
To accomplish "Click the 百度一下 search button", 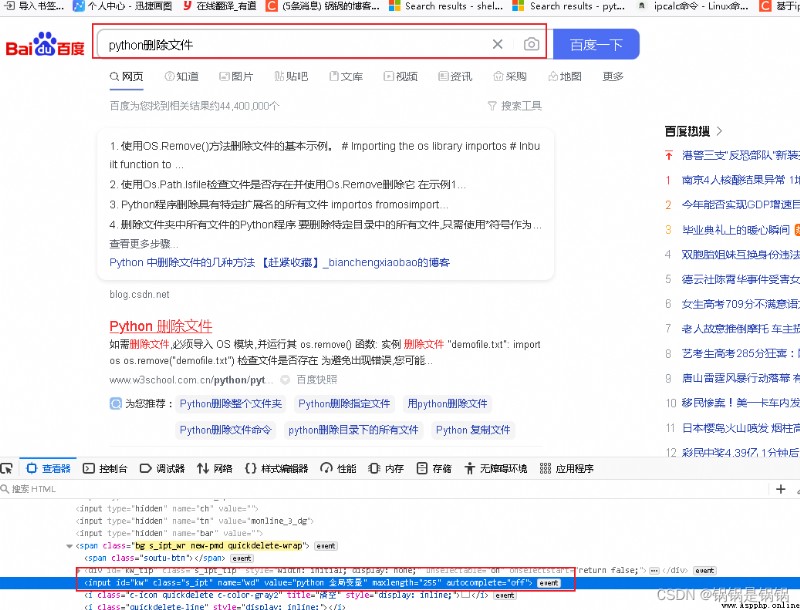I will tap(596, 44).
